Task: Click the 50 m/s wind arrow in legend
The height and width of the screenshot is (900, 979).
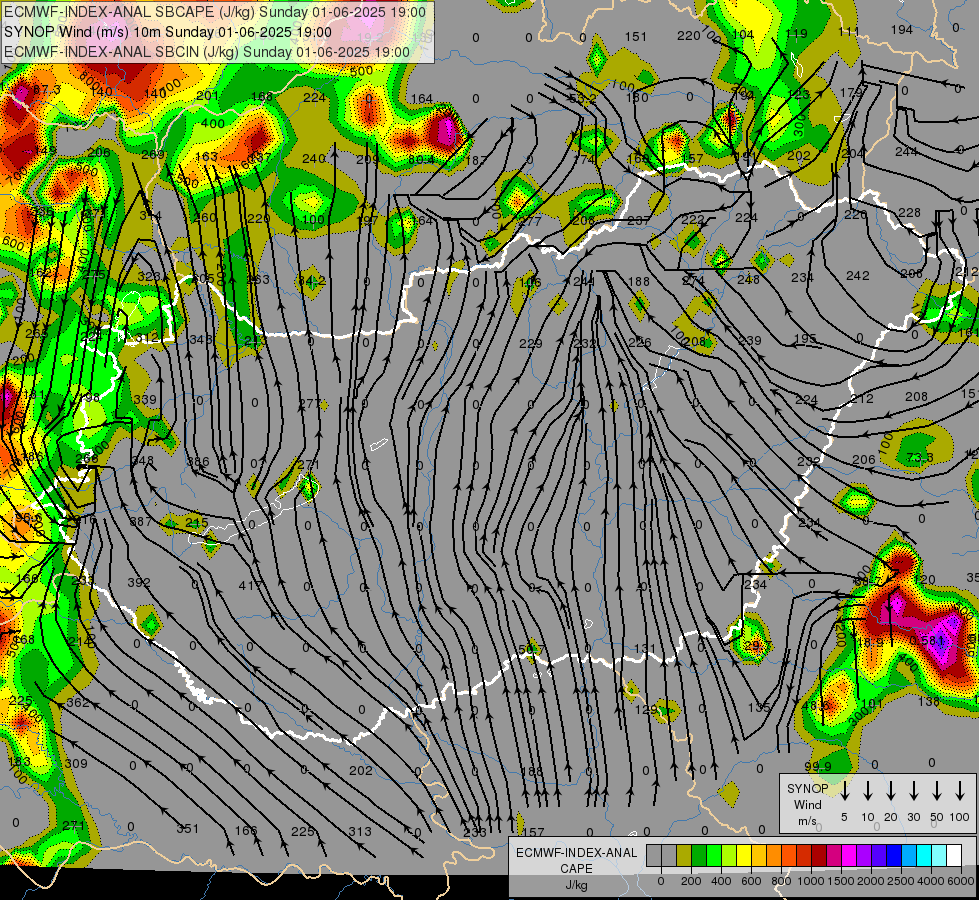Action: (937, 790)
